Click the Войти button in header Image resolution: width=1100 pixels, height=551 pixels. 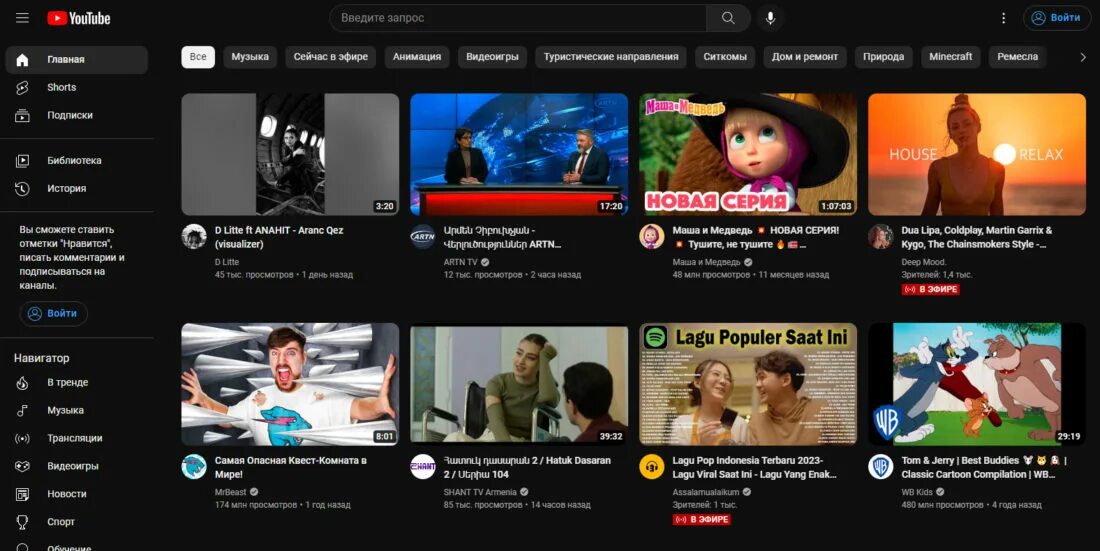(1057, 18)
